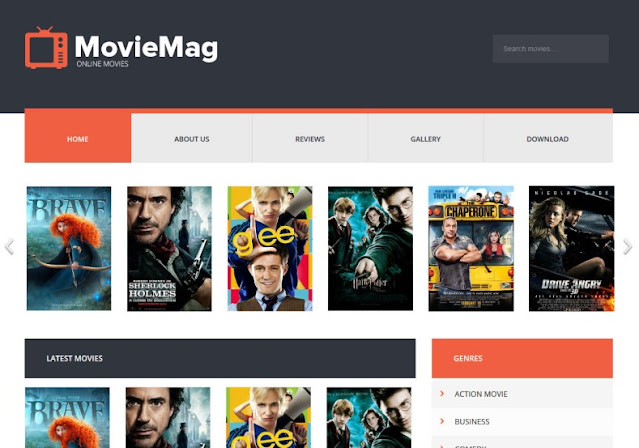Go to the Reviews menu item
This screenshot has height=448, width=639.
point(310,139)
